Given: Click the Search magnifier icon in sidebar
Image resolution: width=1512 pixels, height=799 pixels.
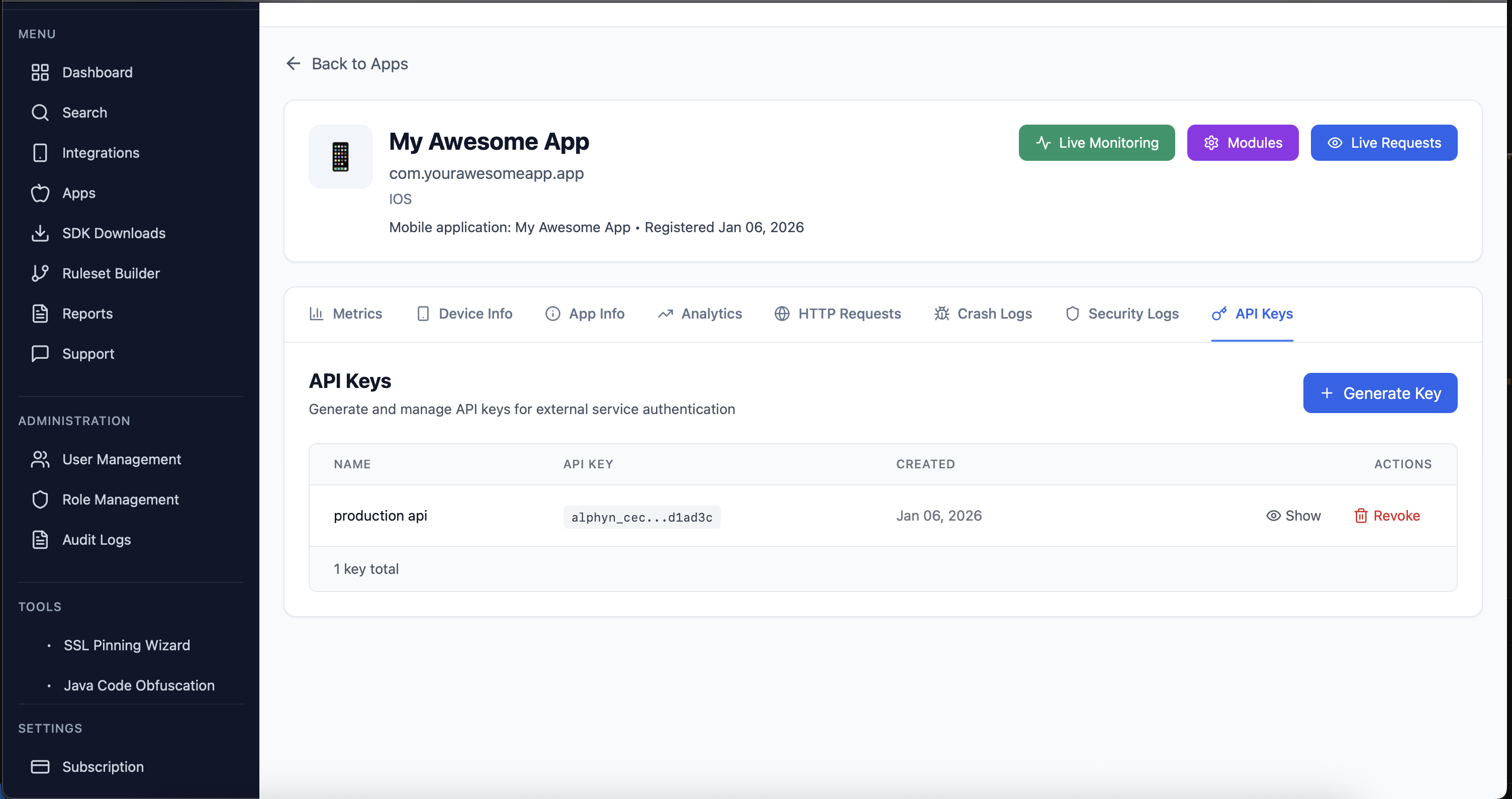Looking at the screenshot, I should pyautogui.click(x=40, y=113).
